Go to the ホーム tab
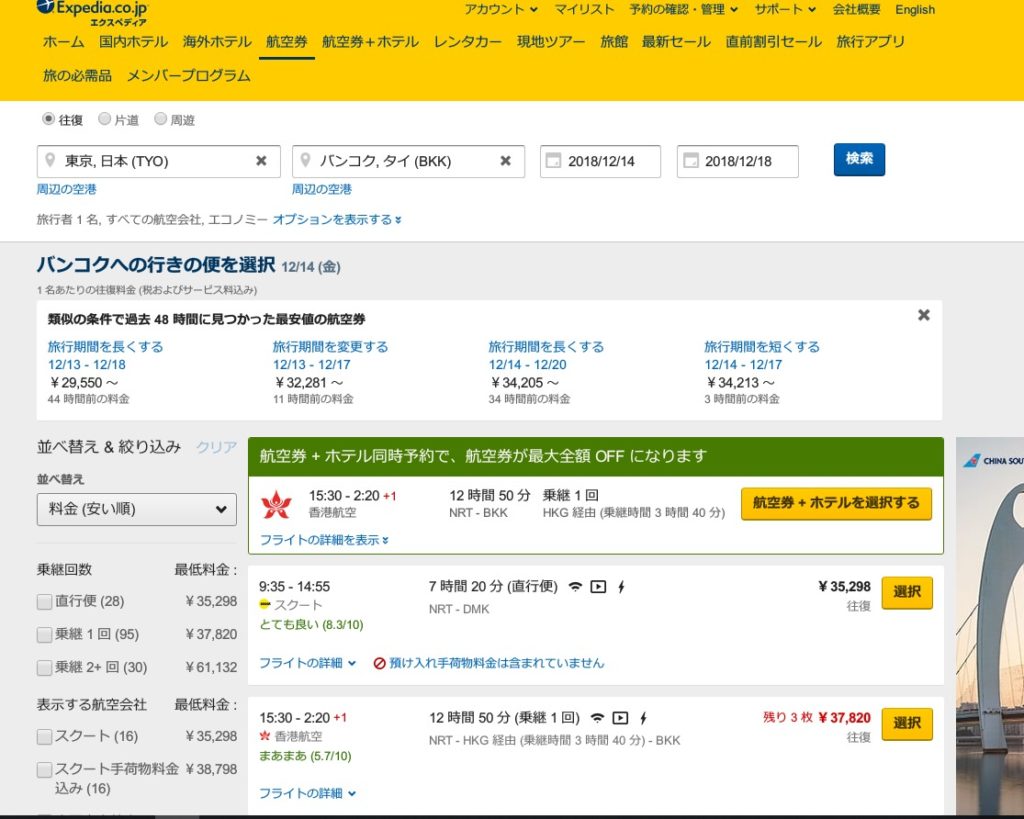This screenshot has height=819, width=1024. [63, 42]
